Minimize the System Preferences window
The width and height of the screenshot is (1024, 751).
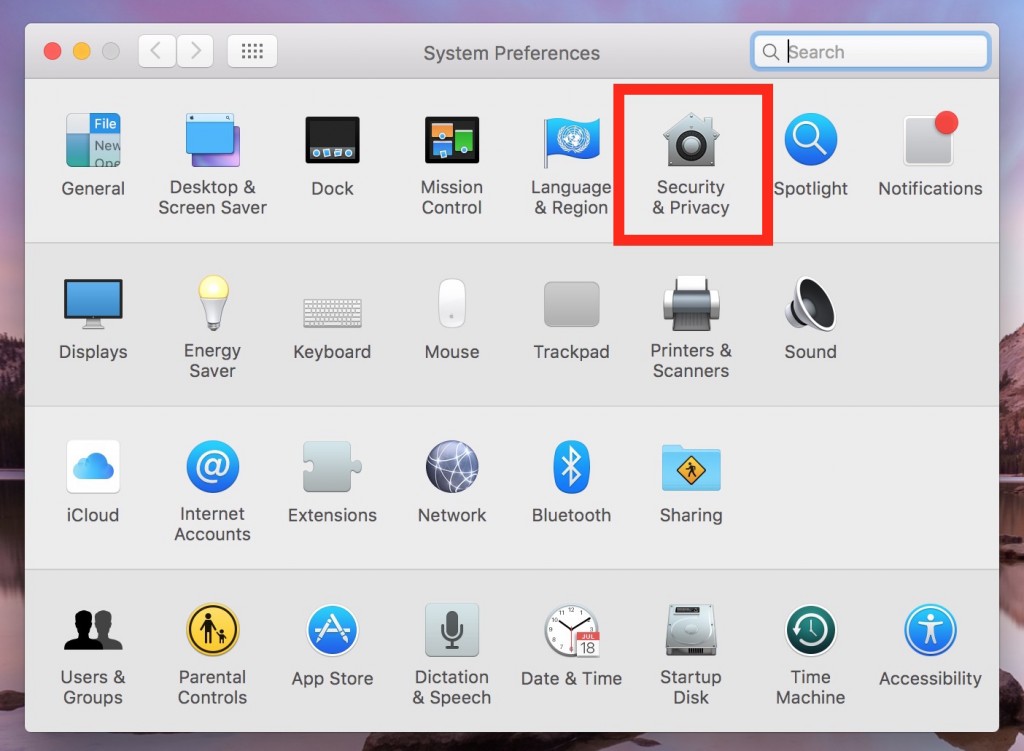(82, 51)
